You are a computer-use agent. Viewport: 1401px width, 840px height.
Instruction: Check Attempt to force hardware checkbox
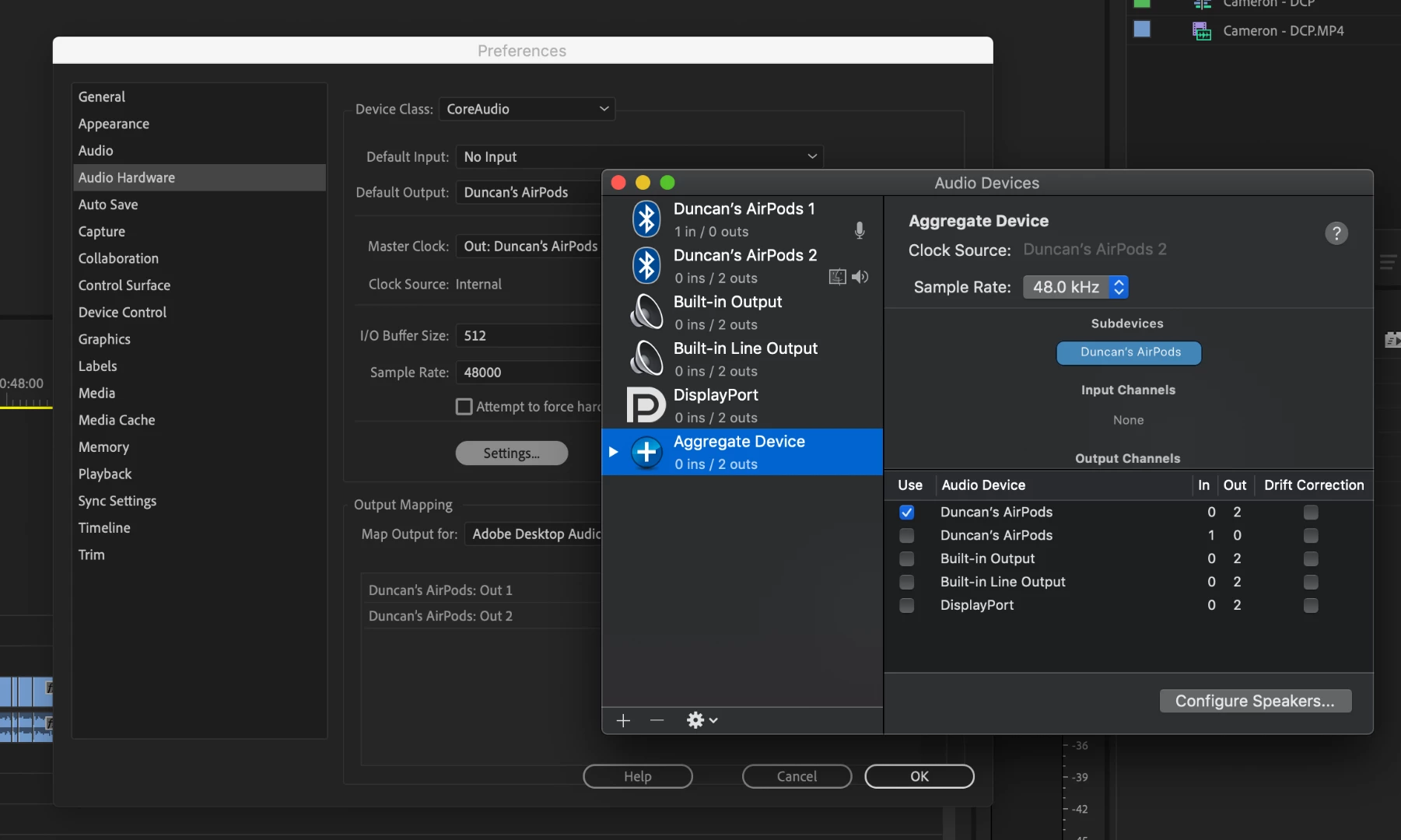tap(464, 407)
